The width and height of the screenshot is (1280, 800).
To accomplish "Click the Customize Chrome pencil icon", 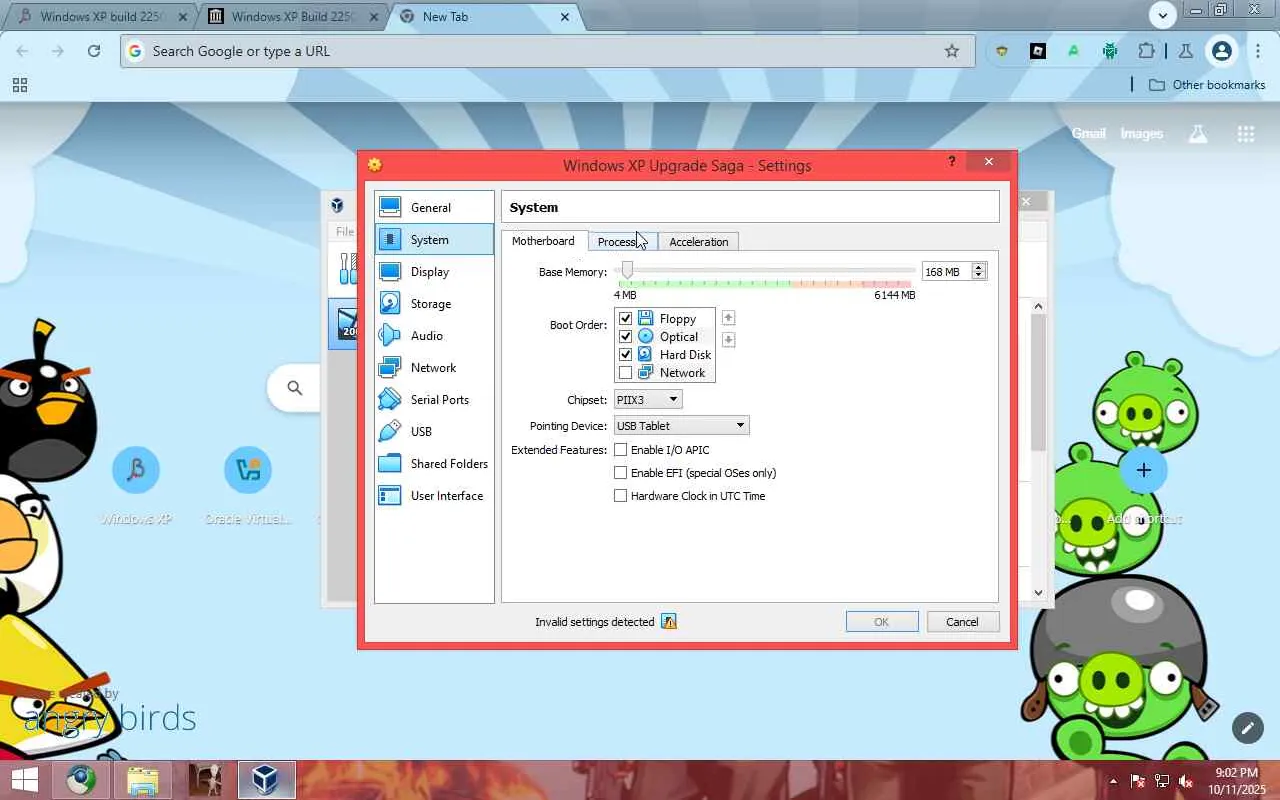I will tap(1247, 728).
